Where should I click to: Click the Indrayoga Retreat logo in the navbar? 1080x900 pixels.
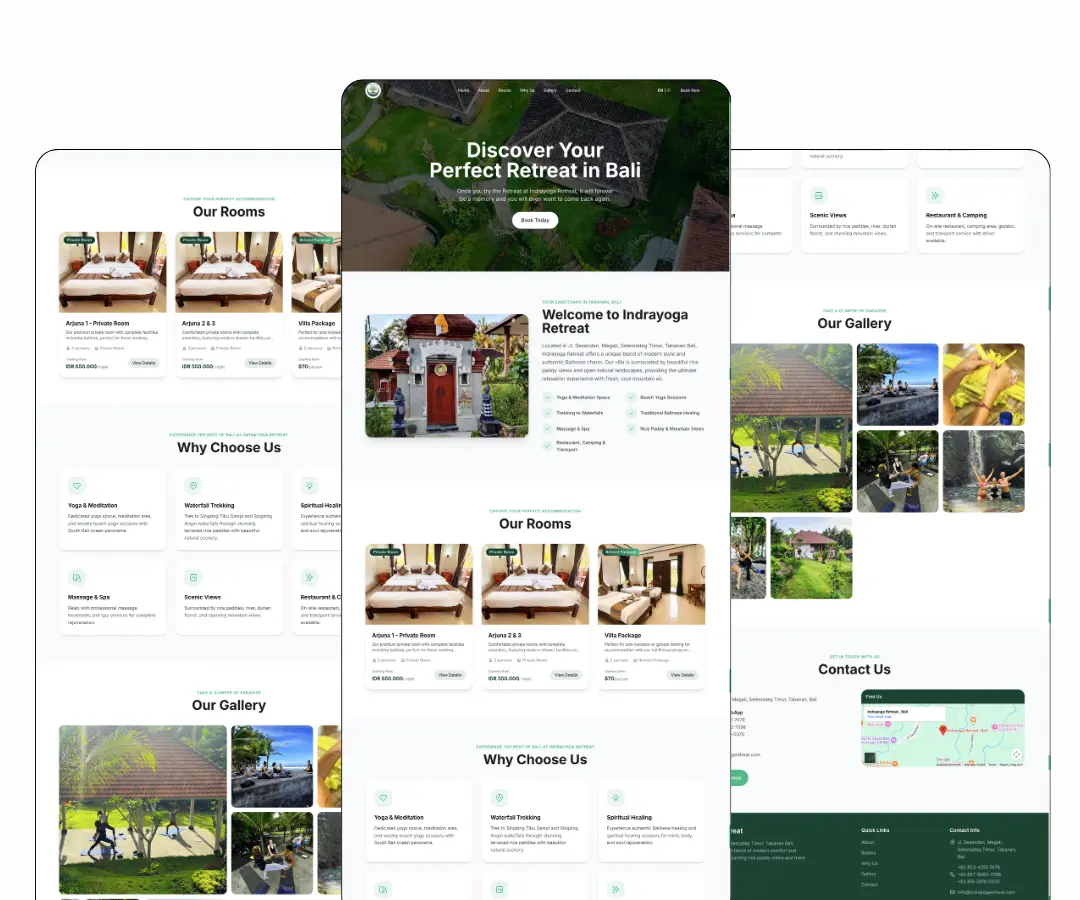[x=373, y=90]
